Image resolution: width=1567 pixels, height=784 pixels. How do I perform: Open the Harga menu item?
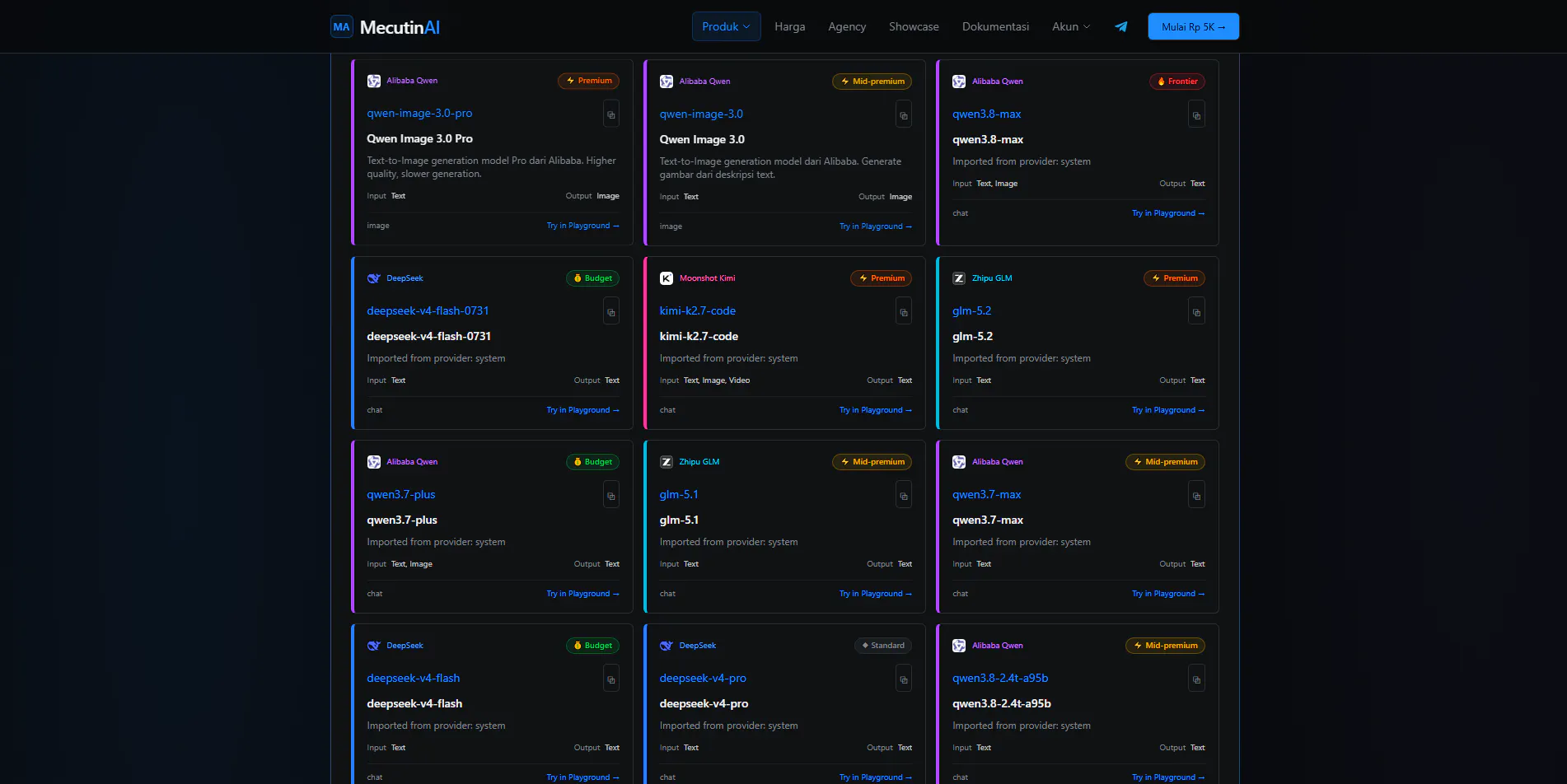pos(789,26)
